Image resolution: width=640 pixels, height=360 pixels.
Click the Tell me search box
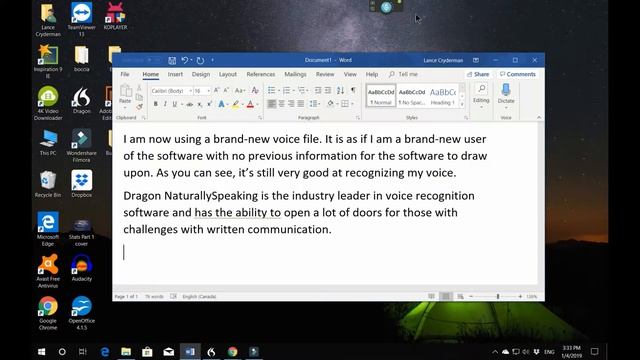403,74
